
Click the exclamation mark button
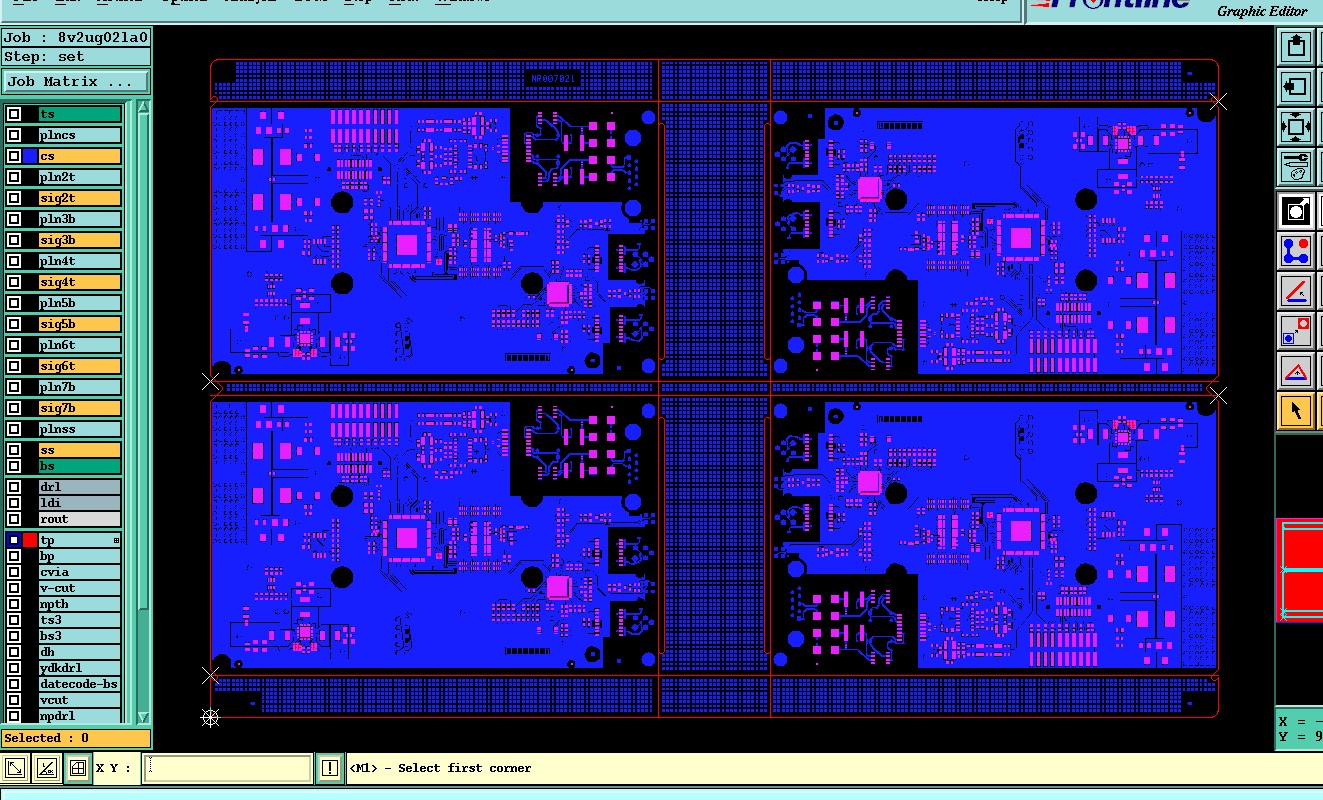(x=330, y=768)
